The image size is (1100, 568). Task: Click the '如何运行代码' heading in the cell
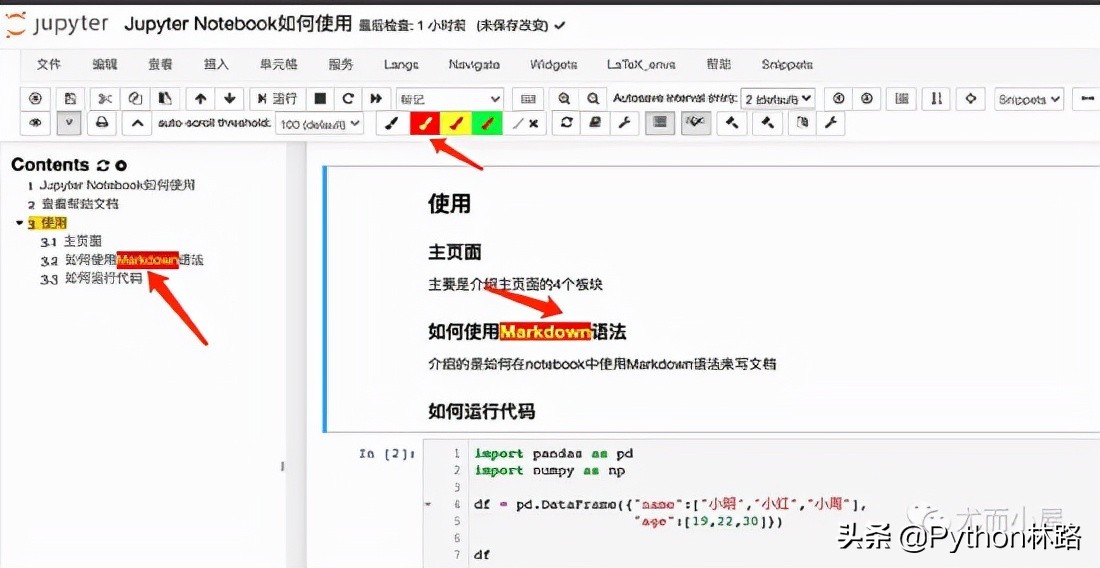[481, 411]
